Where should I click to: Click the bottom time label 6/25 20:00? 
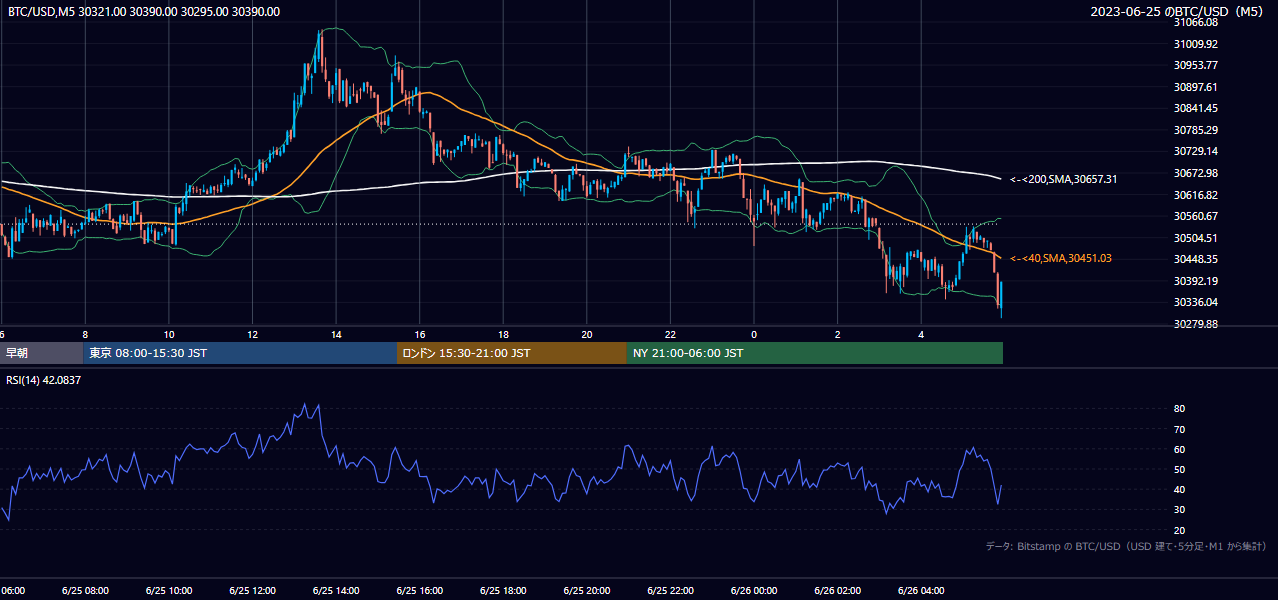coord(586,590)
